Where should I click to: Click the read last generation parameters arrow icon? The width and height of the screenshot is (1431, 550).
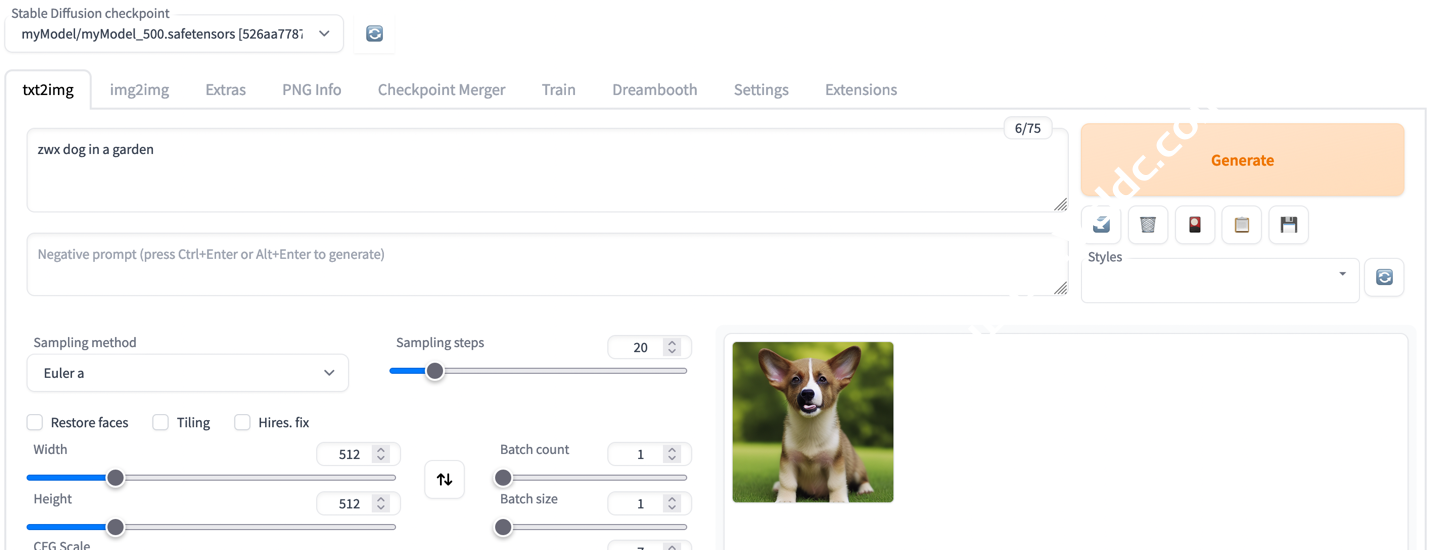(x=1101, y=225)
